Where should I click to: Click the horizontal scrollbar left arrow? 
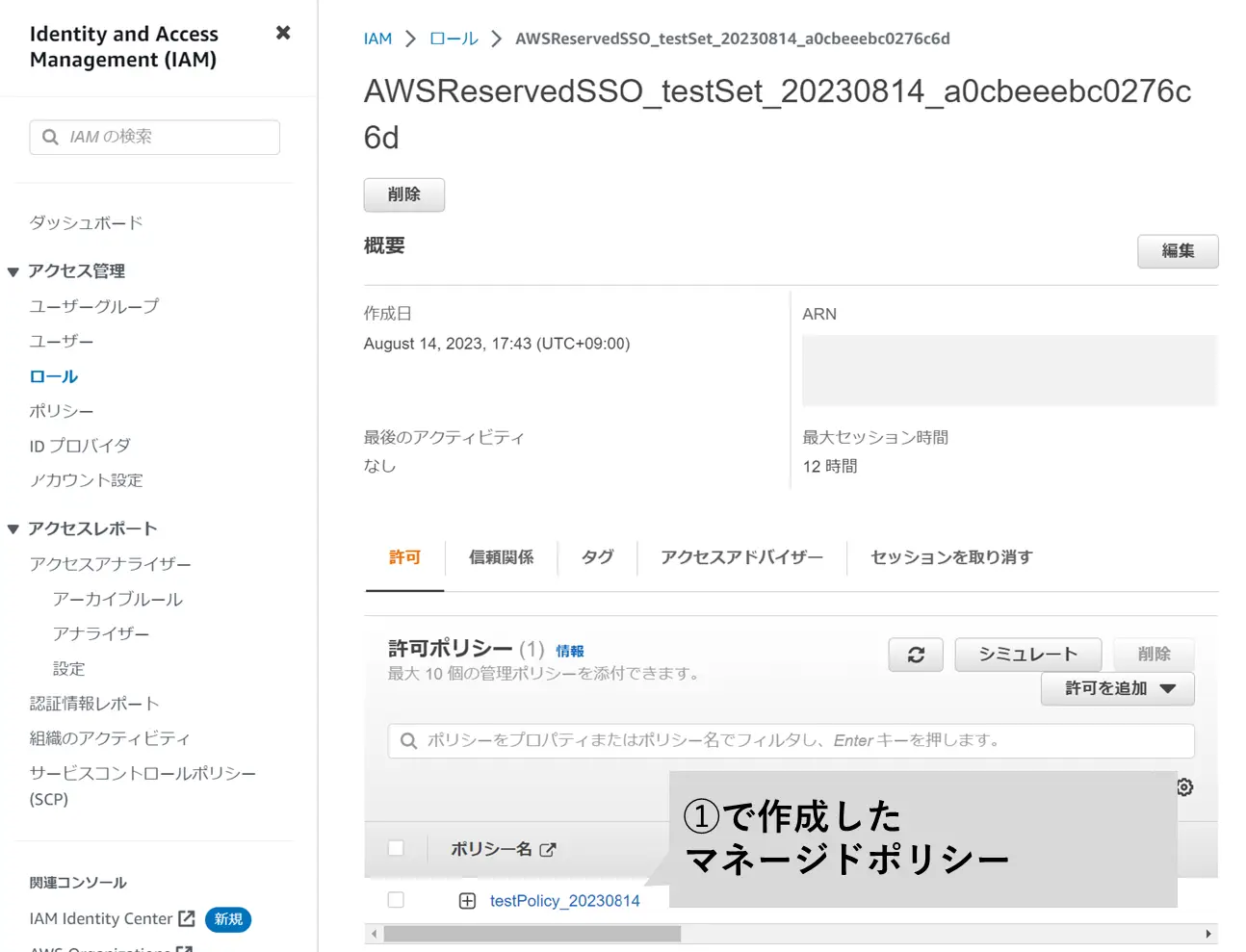click(375, 934)
